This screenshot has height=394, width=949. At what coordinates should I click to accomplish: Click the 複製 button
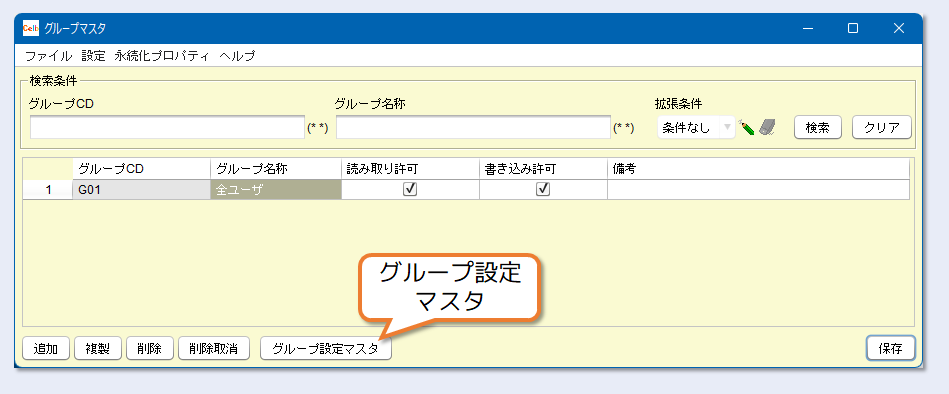[x=98, y=349]
